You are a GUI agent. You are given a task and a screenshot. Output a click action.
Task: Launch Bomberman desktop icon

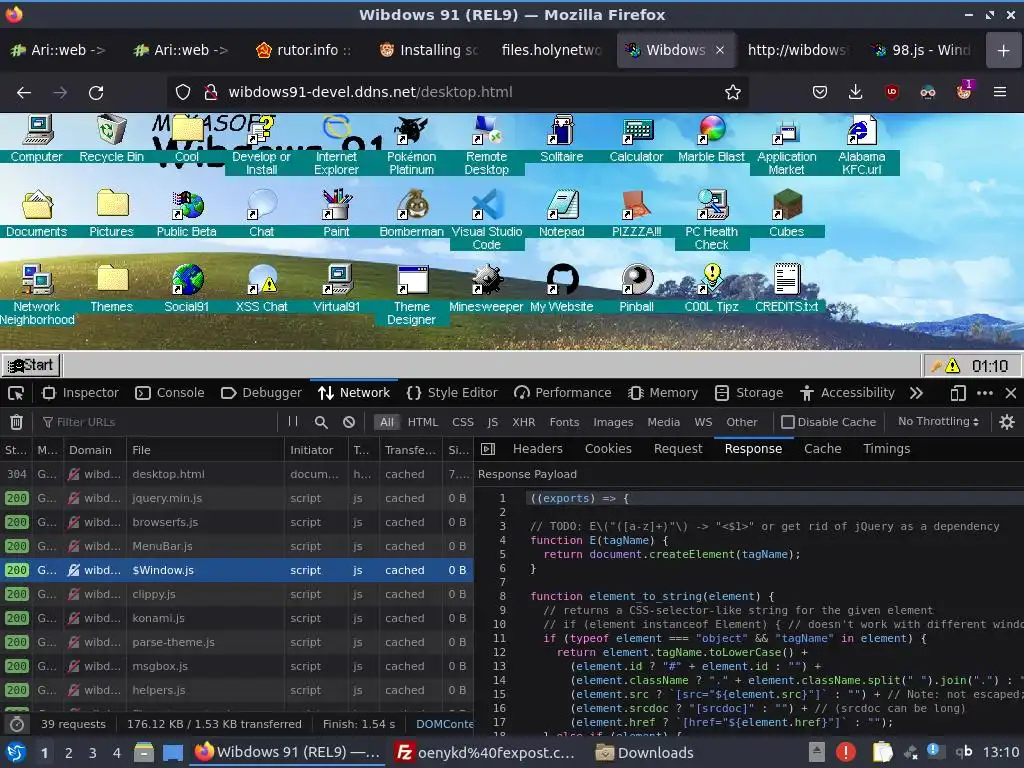[411, 213]
